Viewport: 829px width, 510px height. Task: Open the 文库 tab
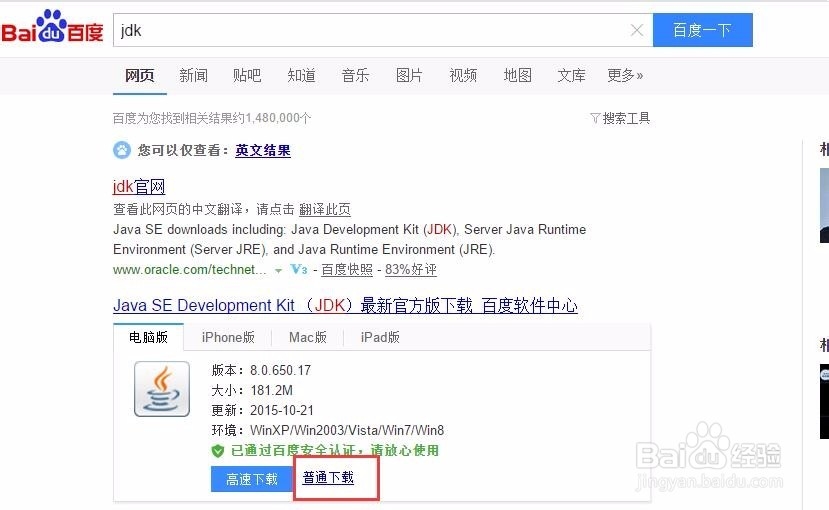coord(572,76)
